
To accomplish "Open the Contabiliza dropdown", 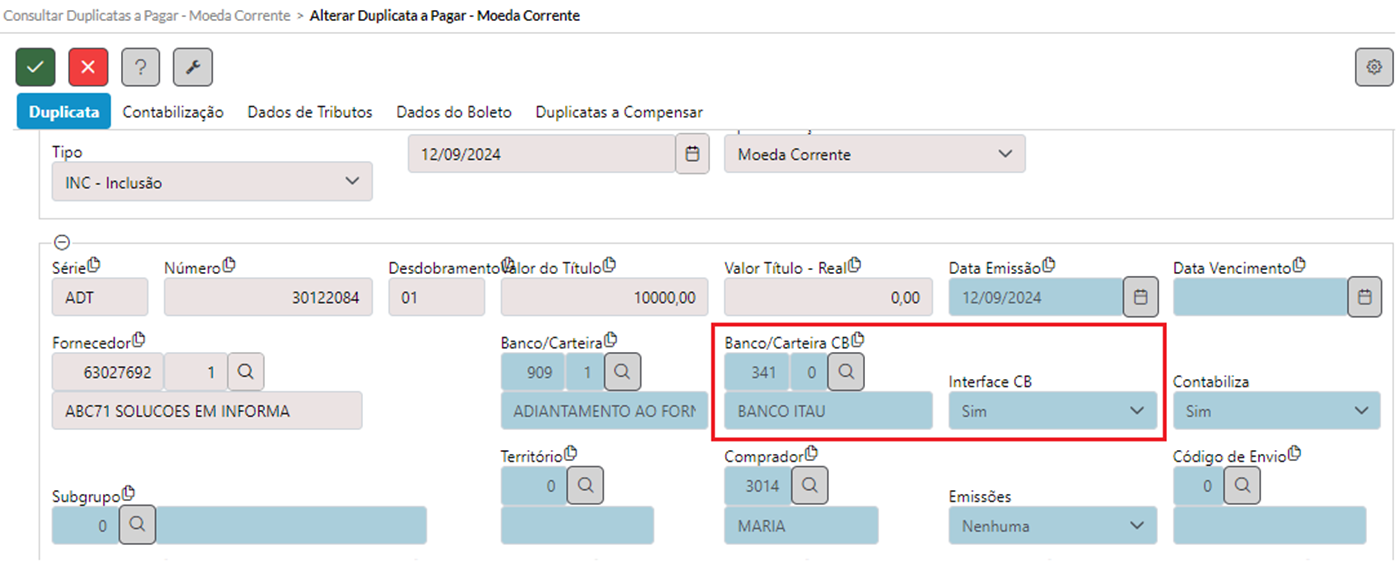I will pos(1277,411).
